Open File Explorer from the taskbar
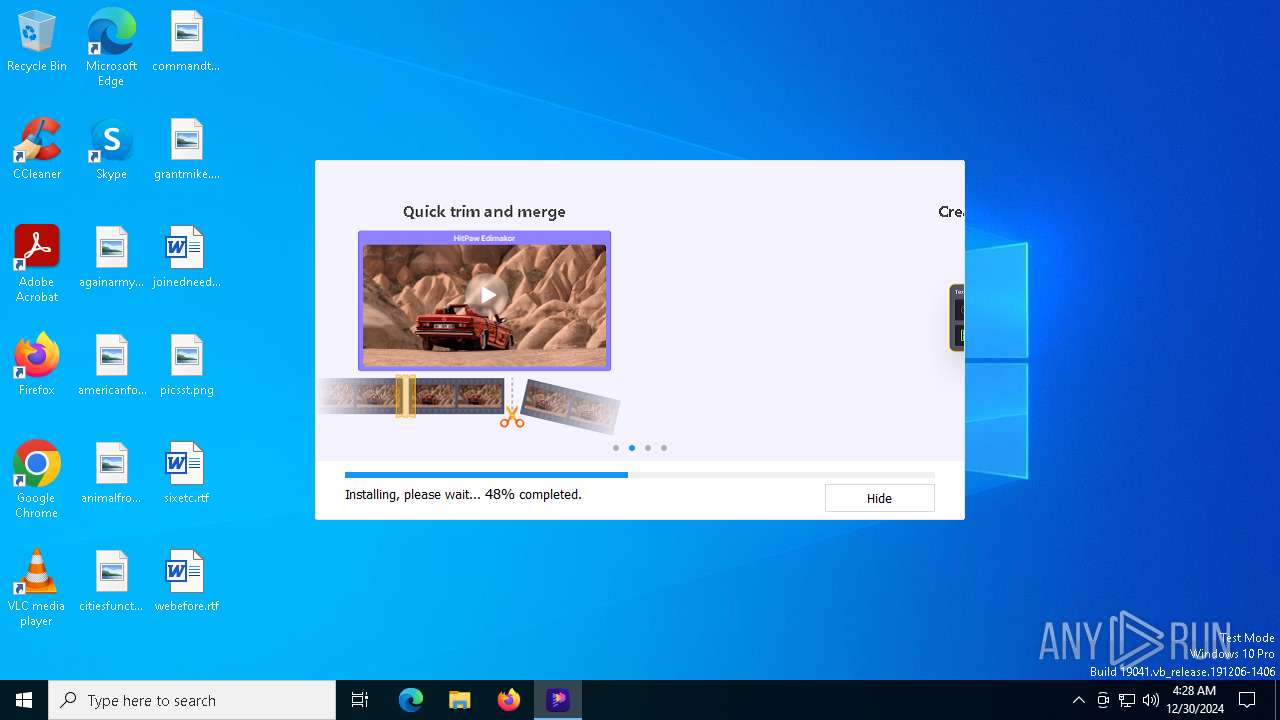1280x720 pixels. pyautogui.click(x=459, y=700)
